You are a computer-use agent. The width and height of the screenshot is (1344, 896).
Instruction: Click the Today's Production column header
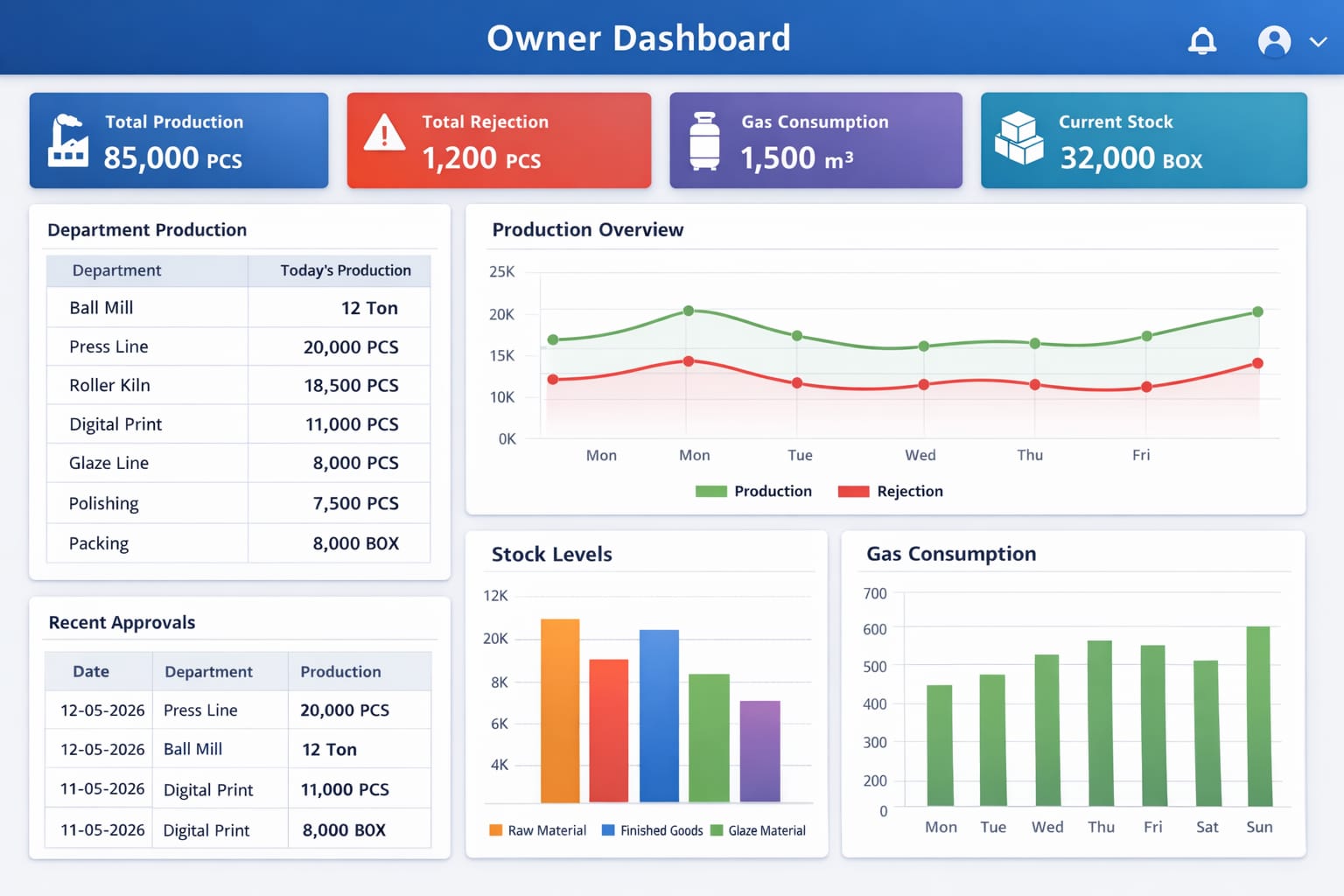(346, 270)
